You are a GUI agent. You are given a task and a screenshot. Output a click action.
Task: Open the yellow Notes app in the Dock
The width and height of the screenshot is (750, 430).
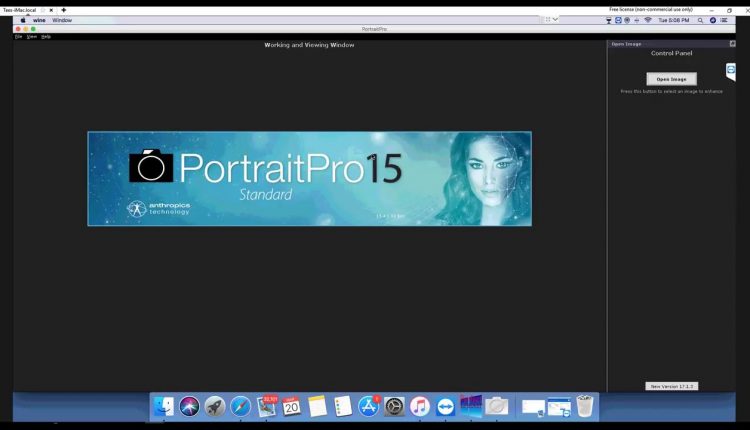click(x=317, y=407)
